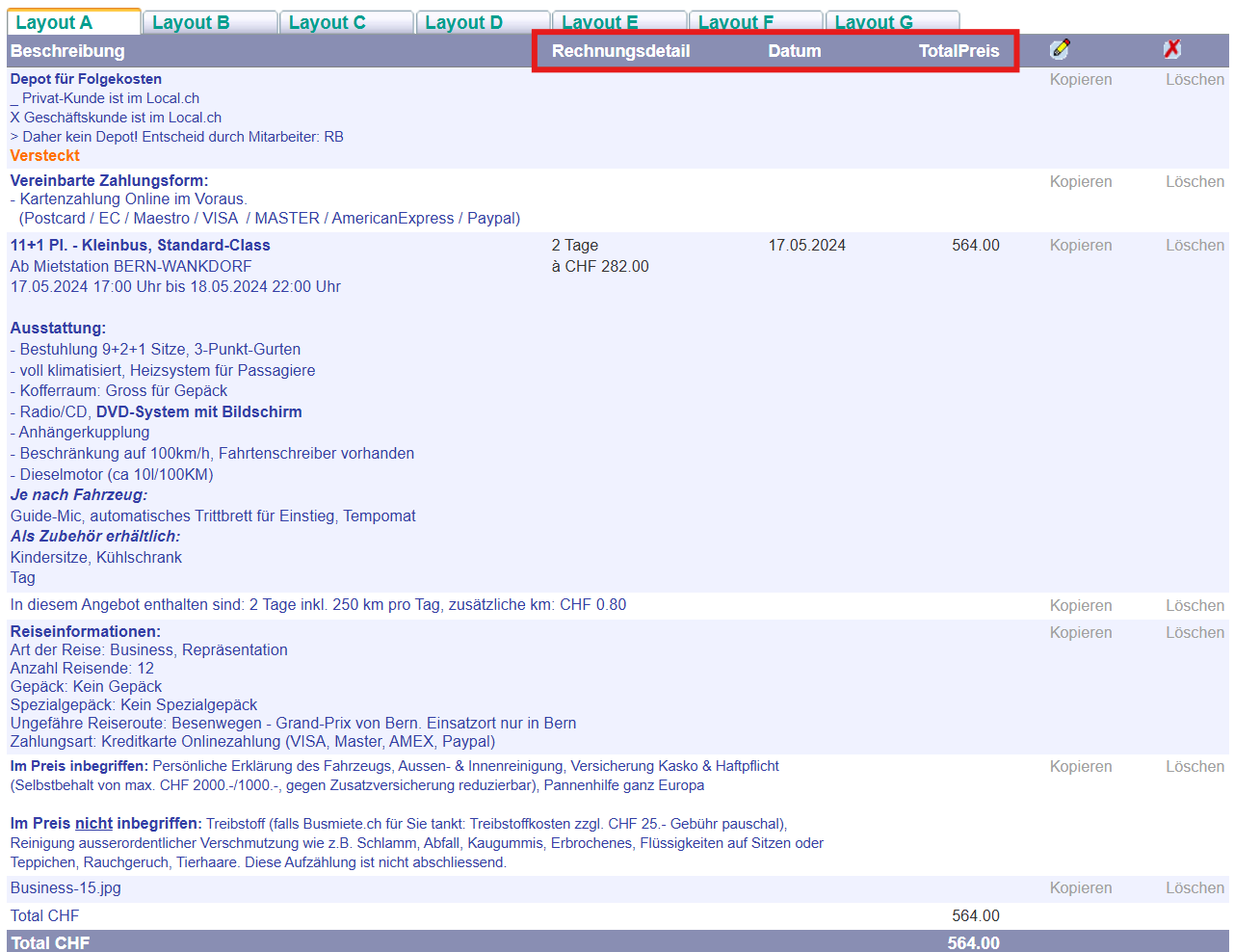Click the orange 'Versteckt' label

45,156
